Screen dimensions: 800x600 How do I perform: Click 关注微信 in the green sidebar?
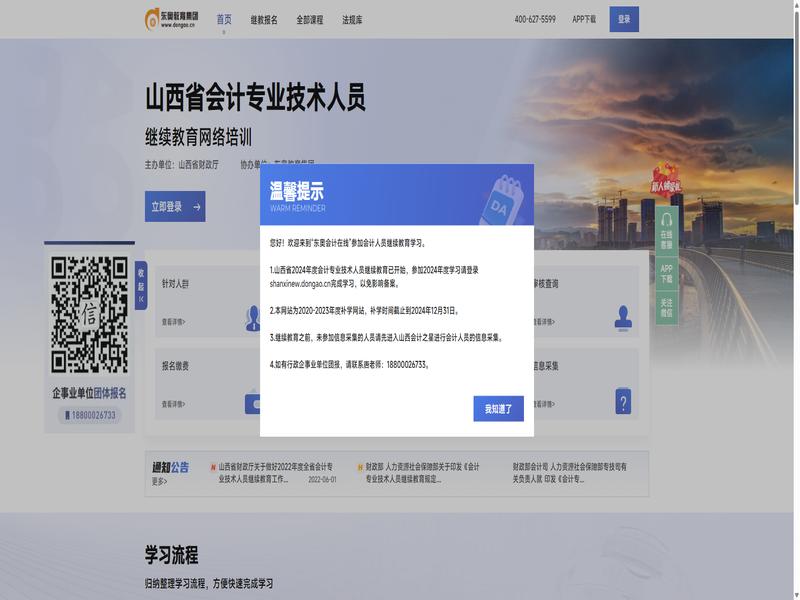pyautogui.click(x=666, y=308)
